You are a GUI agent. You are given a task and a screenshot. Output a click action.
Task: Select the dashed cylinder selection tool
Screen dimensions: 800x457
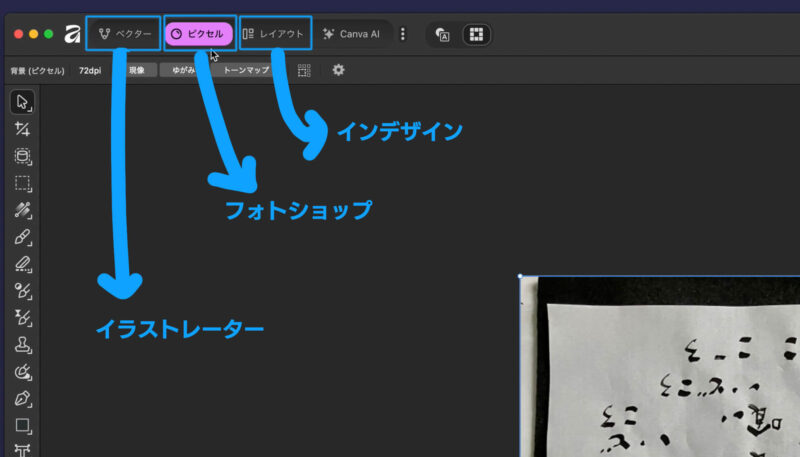click(x=22, y=156)
